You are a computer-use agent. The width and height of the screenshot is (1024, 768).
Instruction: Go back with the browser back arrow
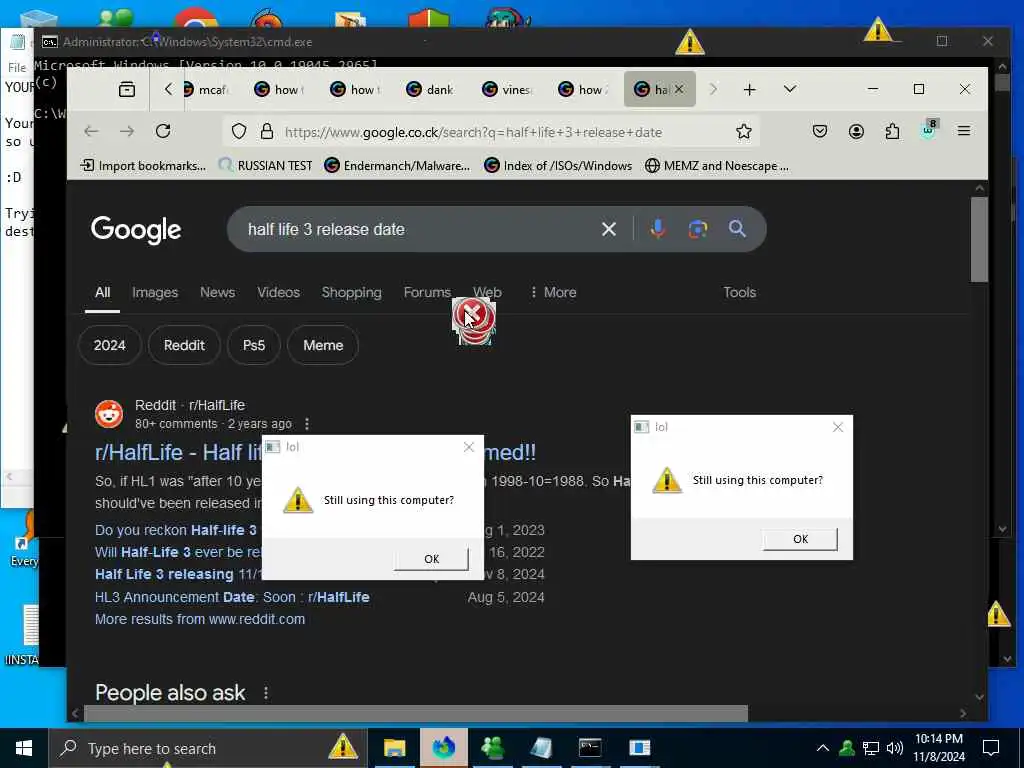91,131
